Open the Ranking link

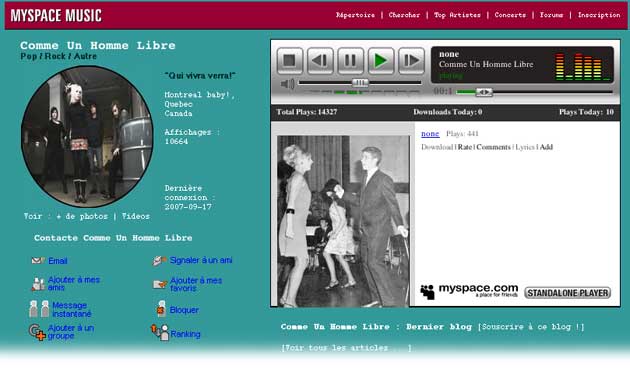[x=185, y=334]
